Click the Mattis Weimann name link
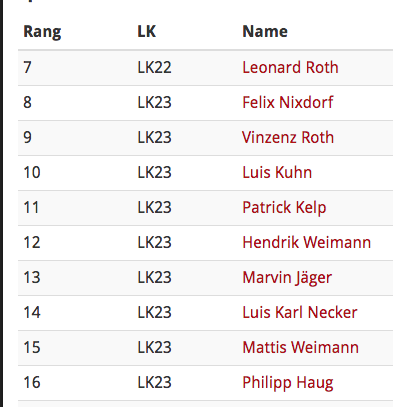This screenshot has height=407, width=393. point(300,347)
